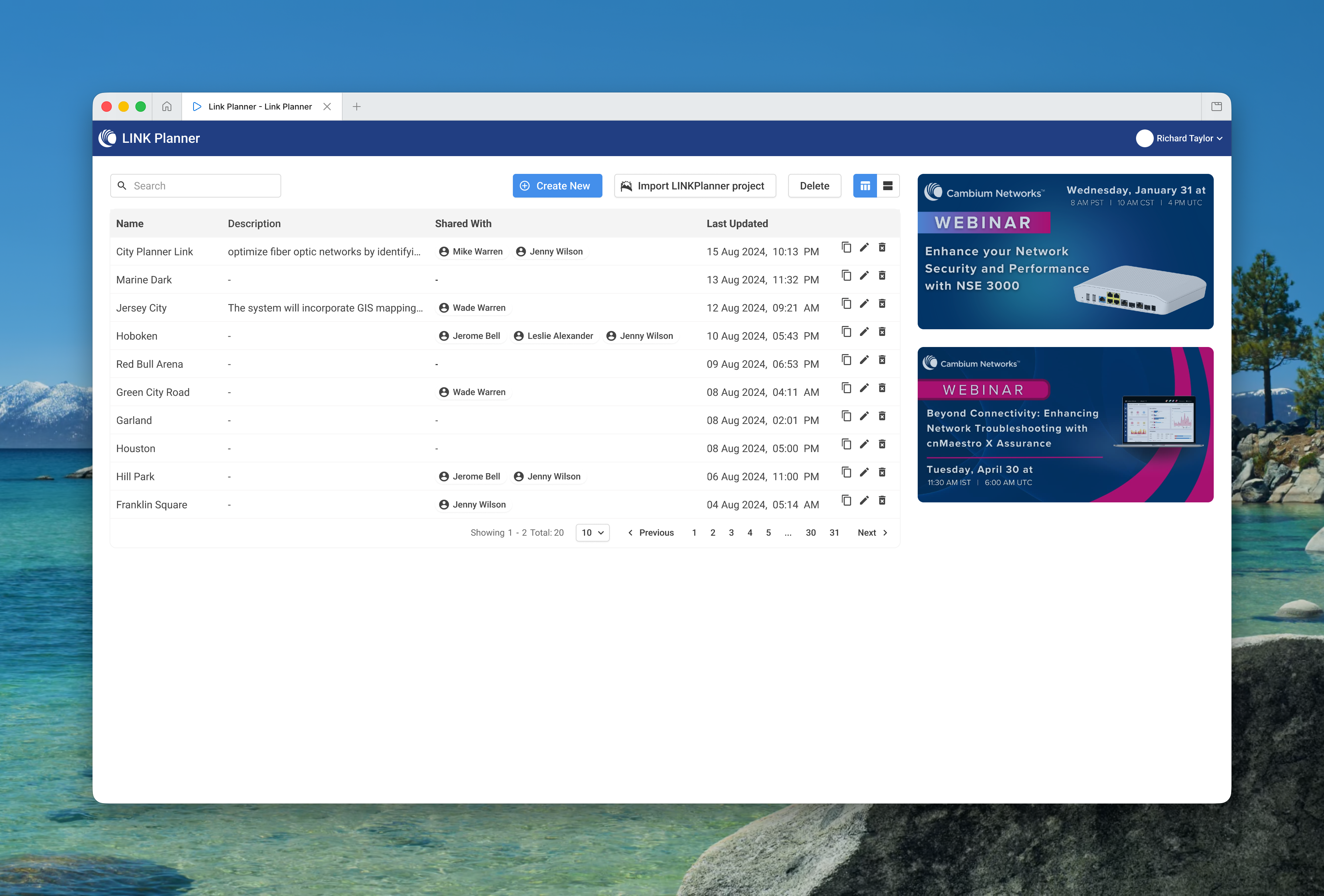
Task: Edit the Hill Park project
Action: (x=864, y=472)
